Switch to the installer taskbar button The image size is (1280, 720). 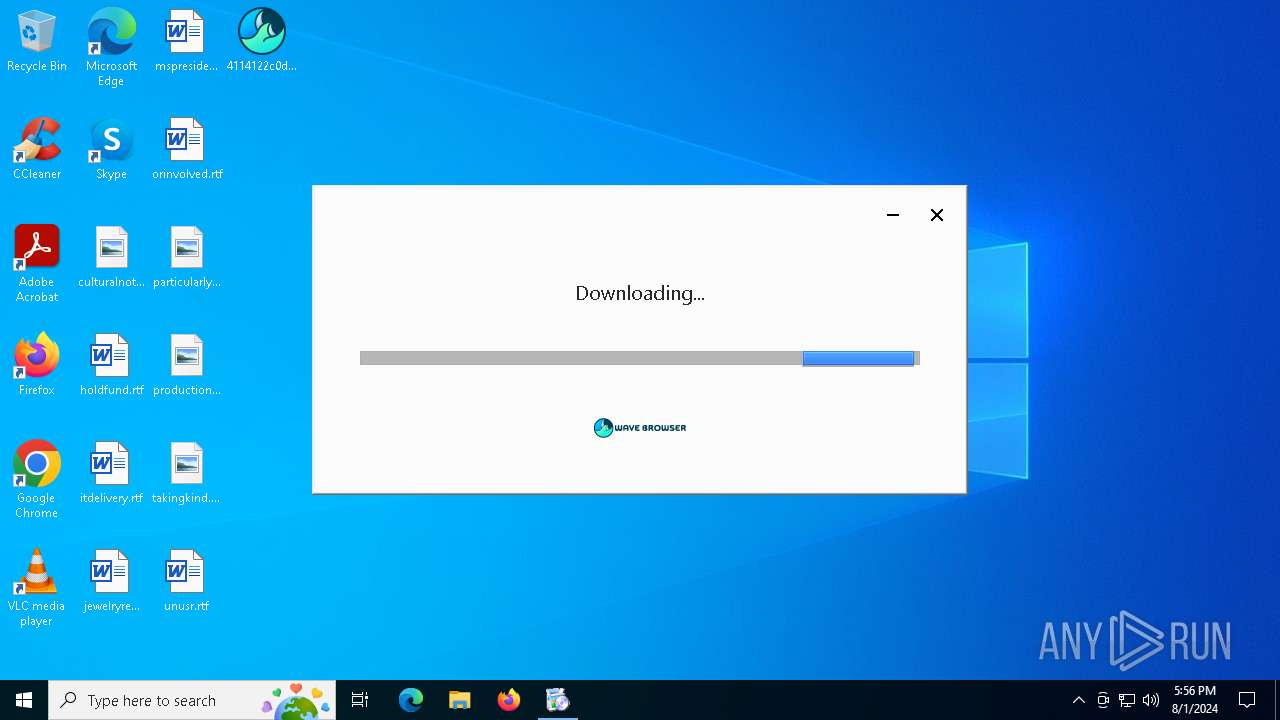coord(558,700)
